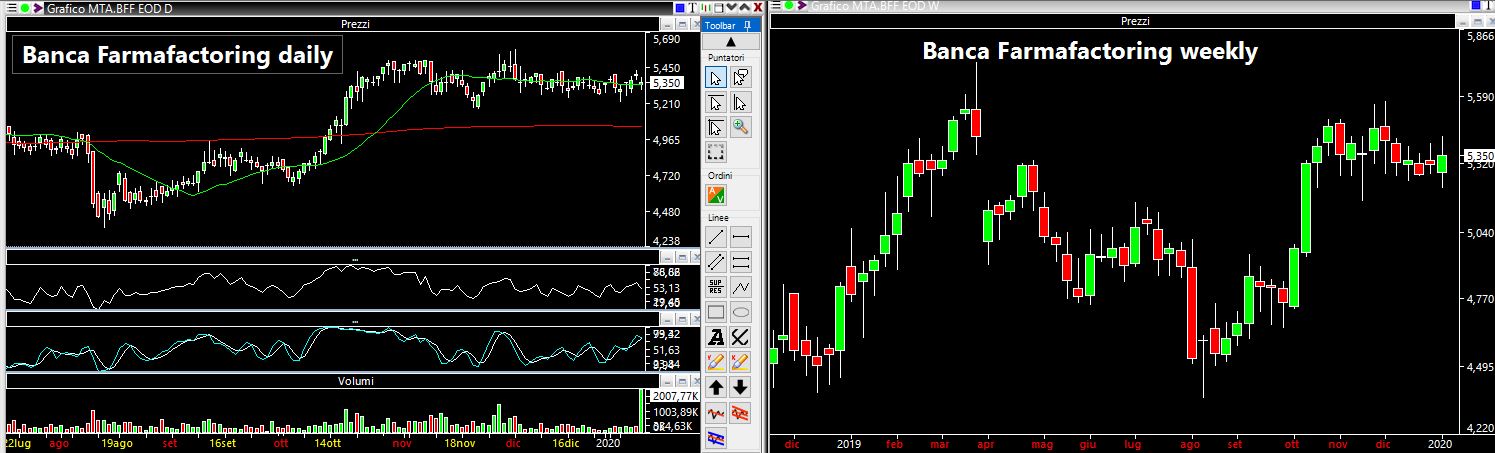This screenshot has width=1495, height=453.
Task: Select the dotted rectangle selection tool
Action: pos(716,152)
